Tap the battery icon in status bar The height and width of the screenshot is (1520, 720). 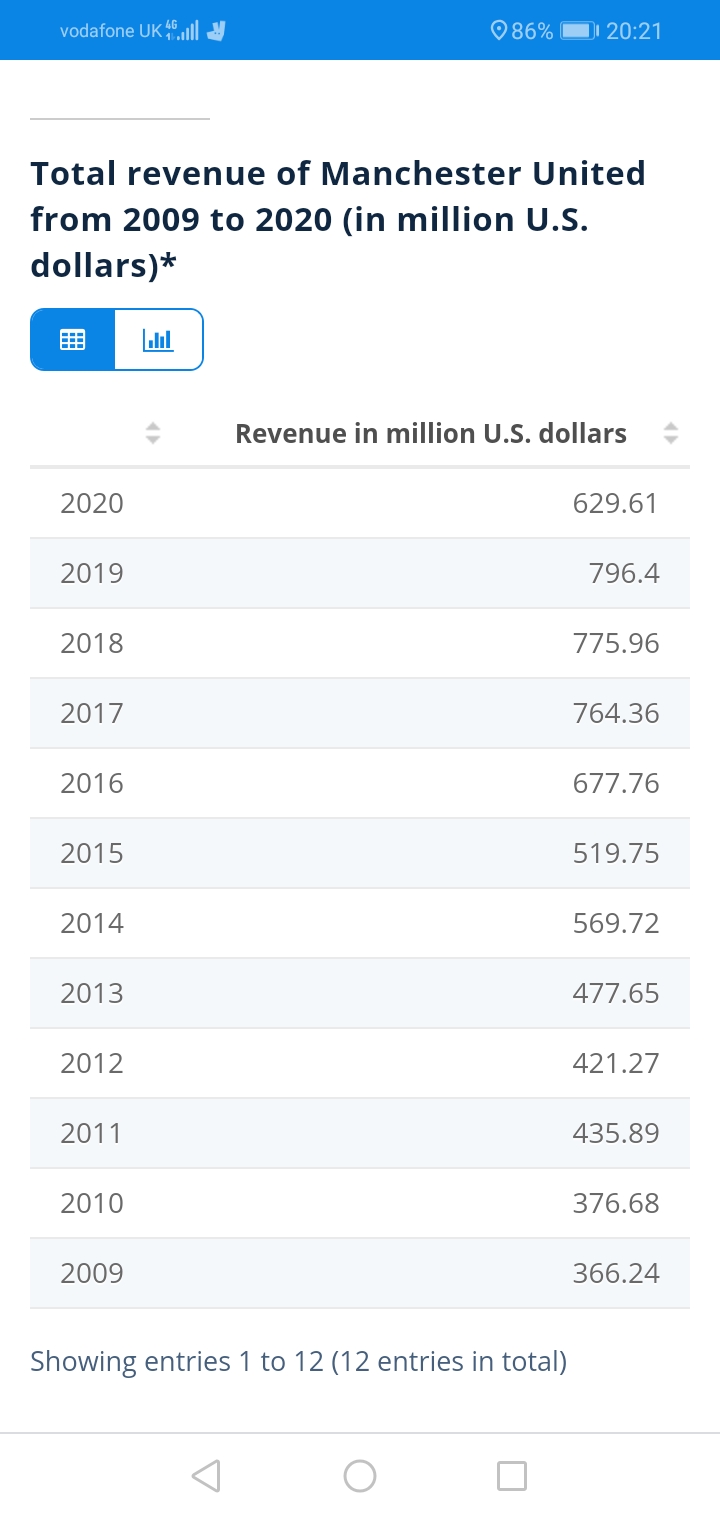click(x=578, y=31)
